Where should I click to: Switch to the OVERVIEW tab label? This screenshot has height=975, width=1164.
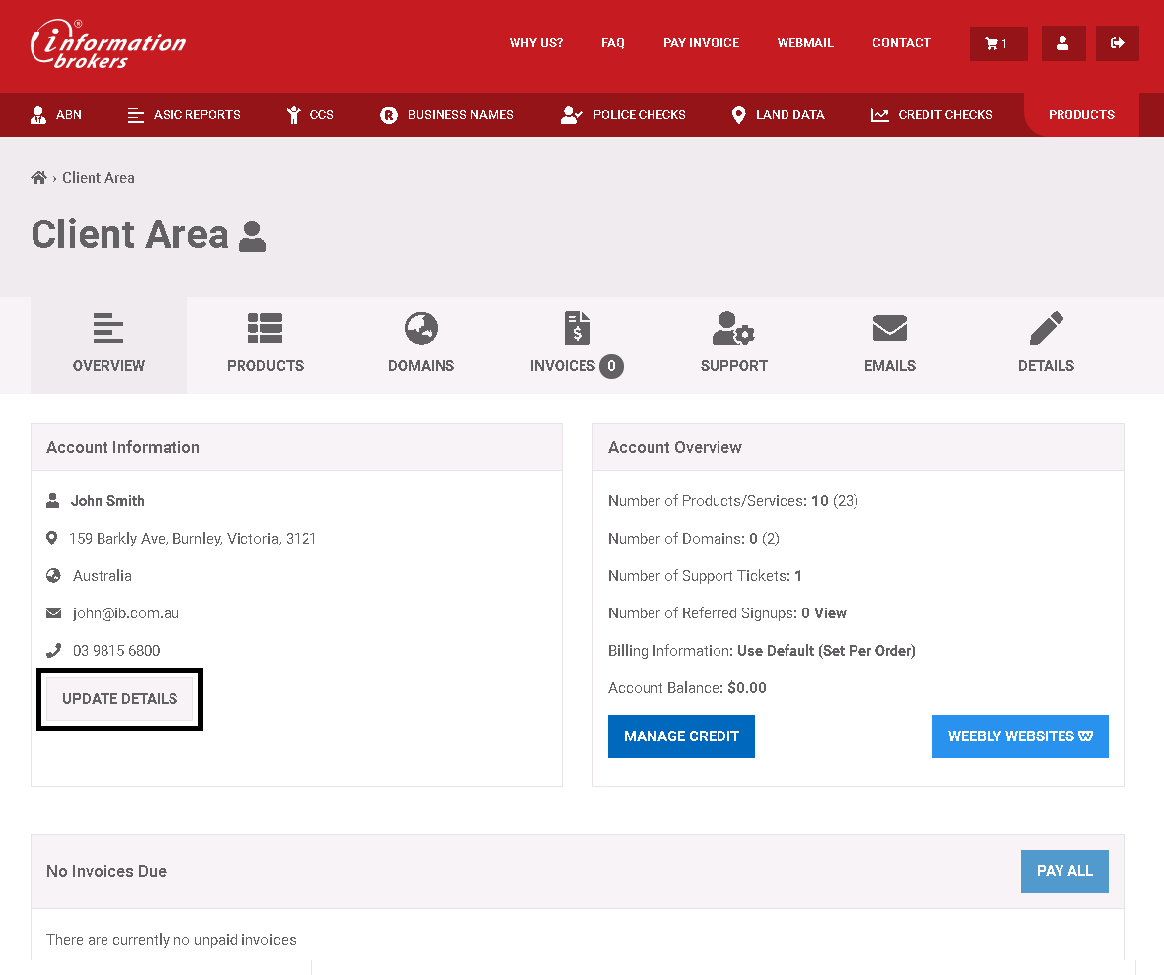click(108, 366)
